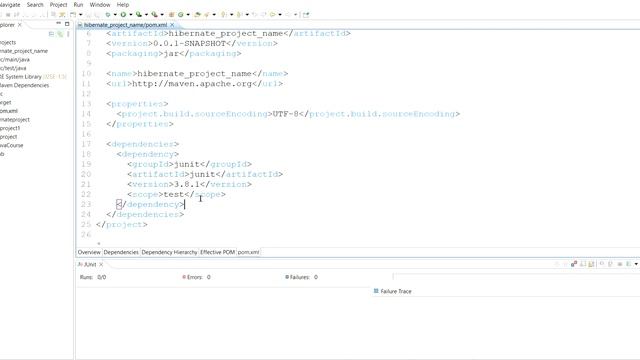Select JRE System Library tree node

(x=33, y=77)
